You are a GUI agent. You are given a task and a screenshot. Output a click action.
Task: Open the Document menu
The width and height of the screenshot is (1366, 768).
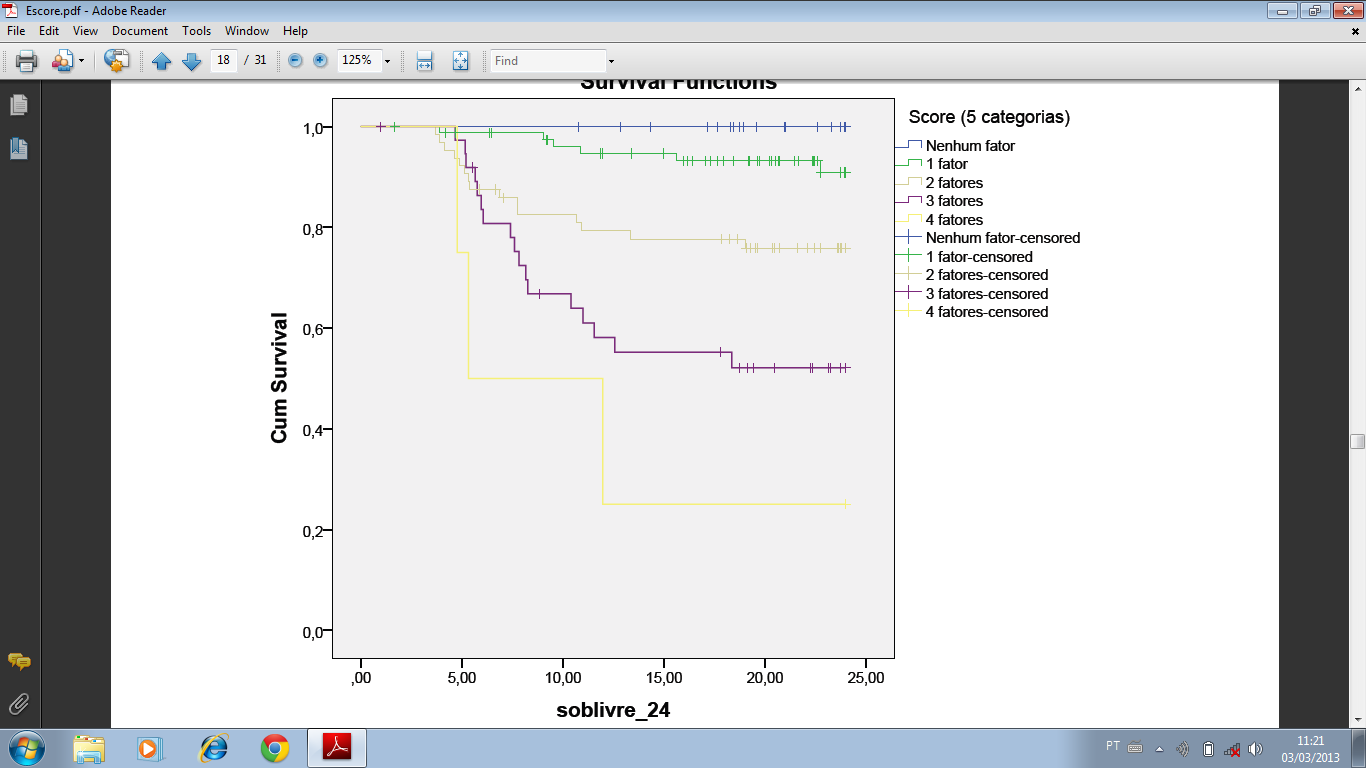[140, 31]
